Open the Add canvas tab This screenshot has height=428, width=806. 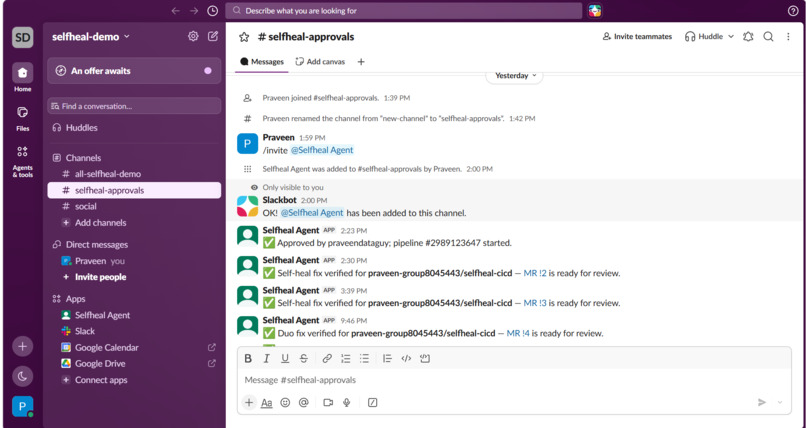[320, 62]
